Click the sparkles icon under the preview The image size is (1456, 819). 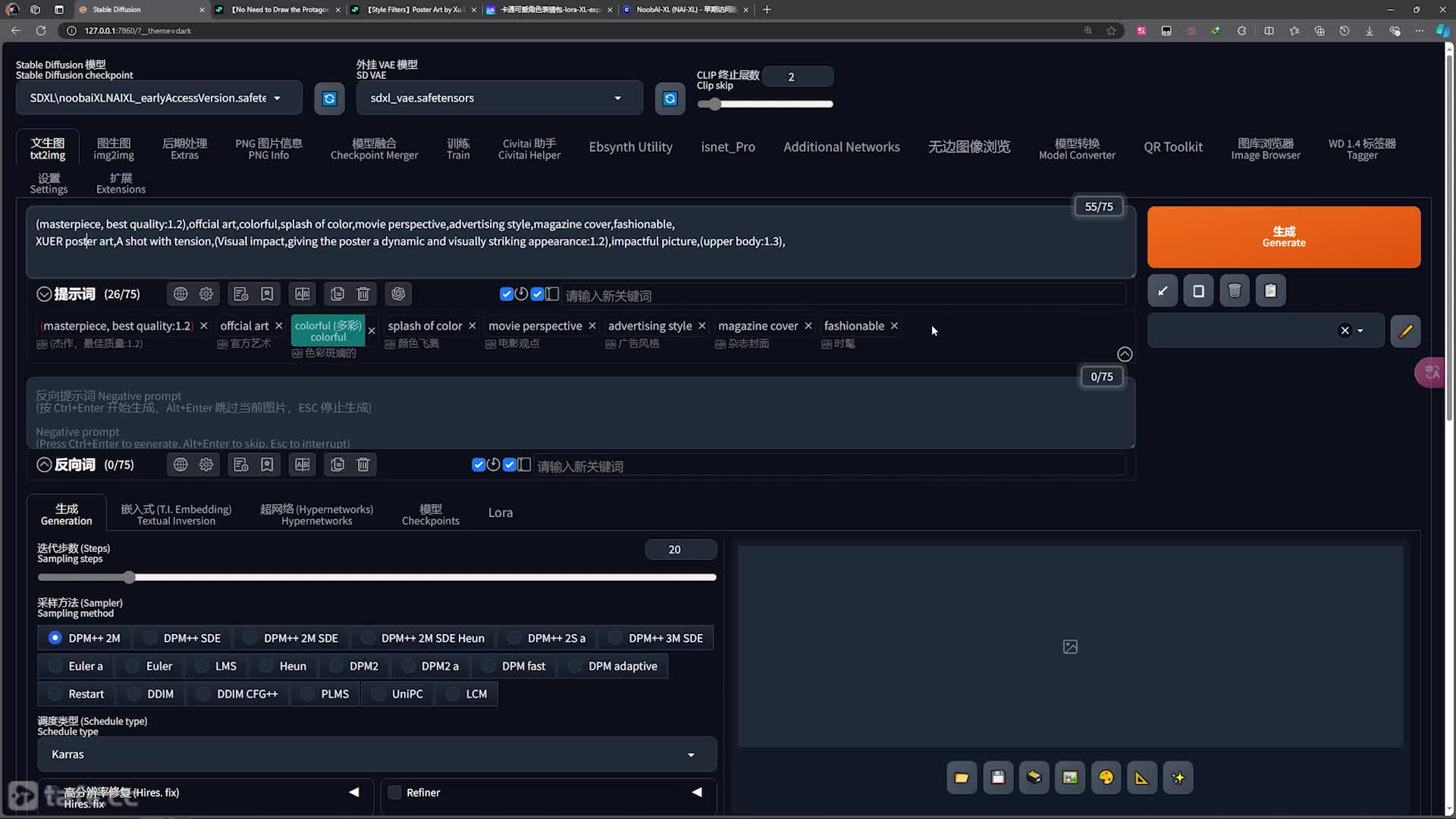[1178, 777]
